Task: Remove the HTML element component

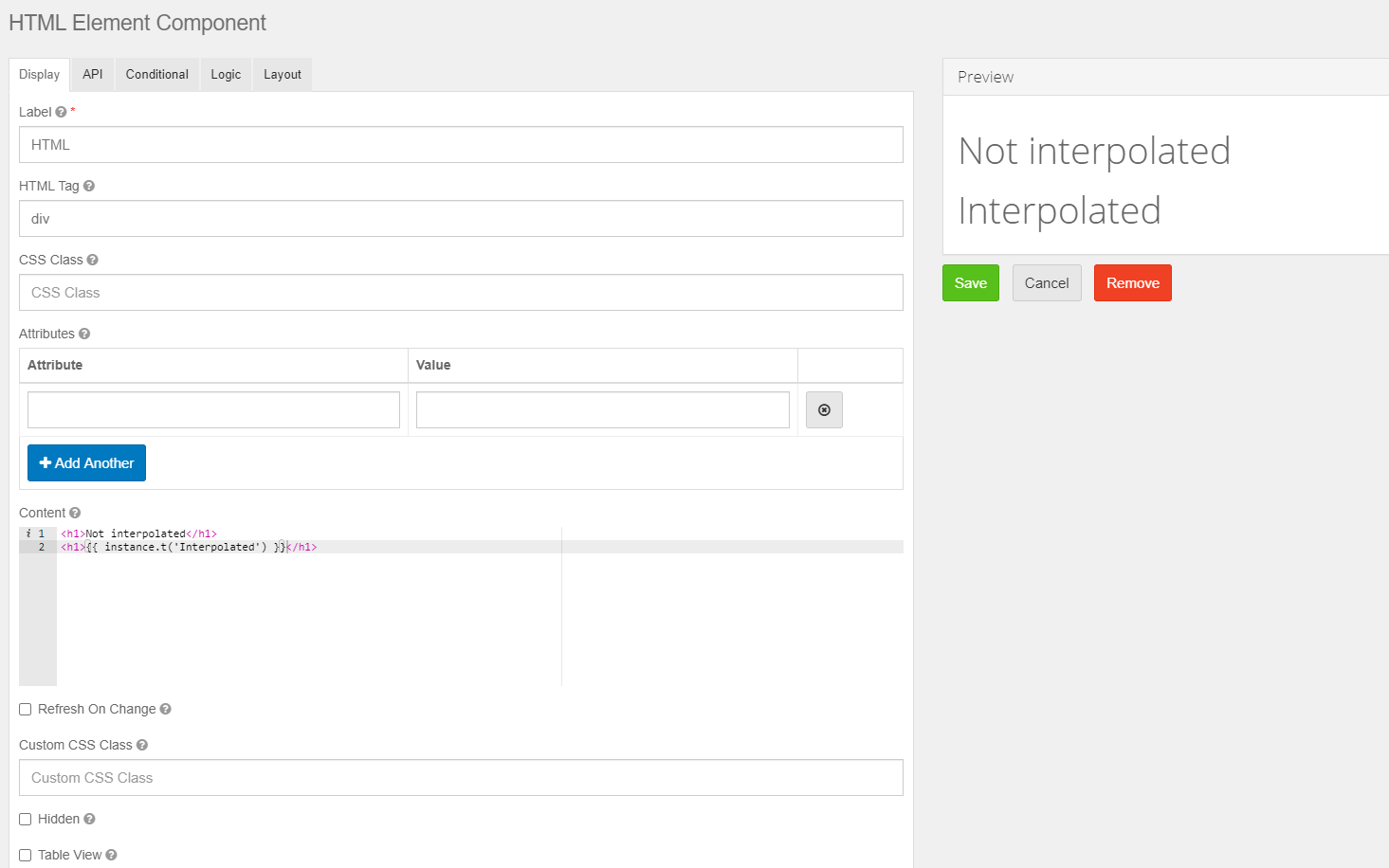Action: click(x=1132, y=282)
